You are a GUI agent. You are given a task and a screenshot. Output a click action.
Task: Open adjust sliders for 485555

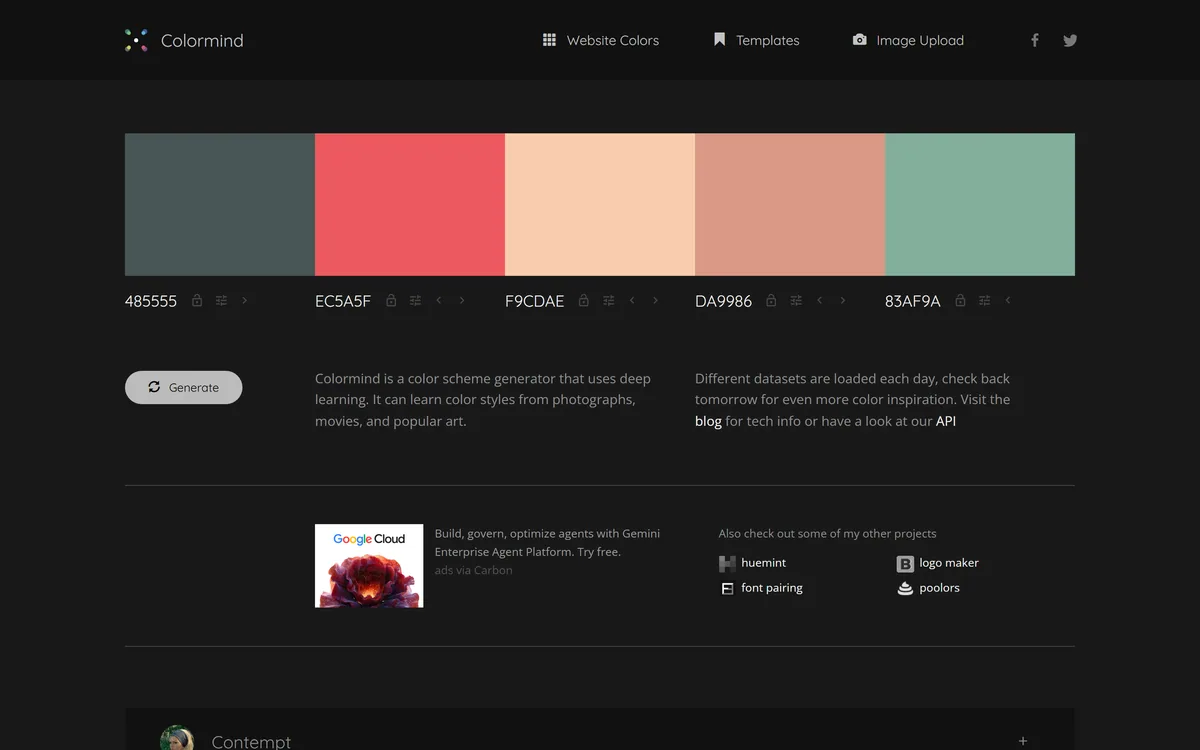(221, 300)
